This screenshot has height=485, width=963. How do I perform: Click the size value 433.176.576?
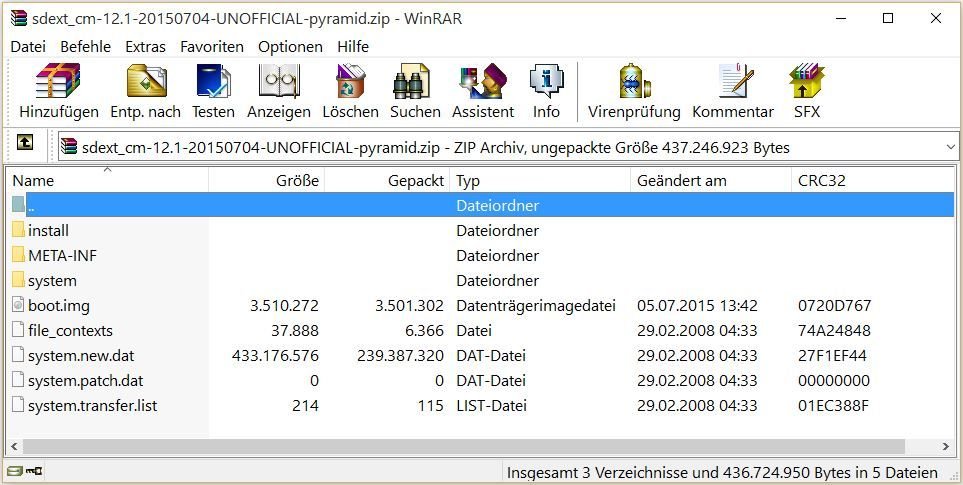click(275, 356)
